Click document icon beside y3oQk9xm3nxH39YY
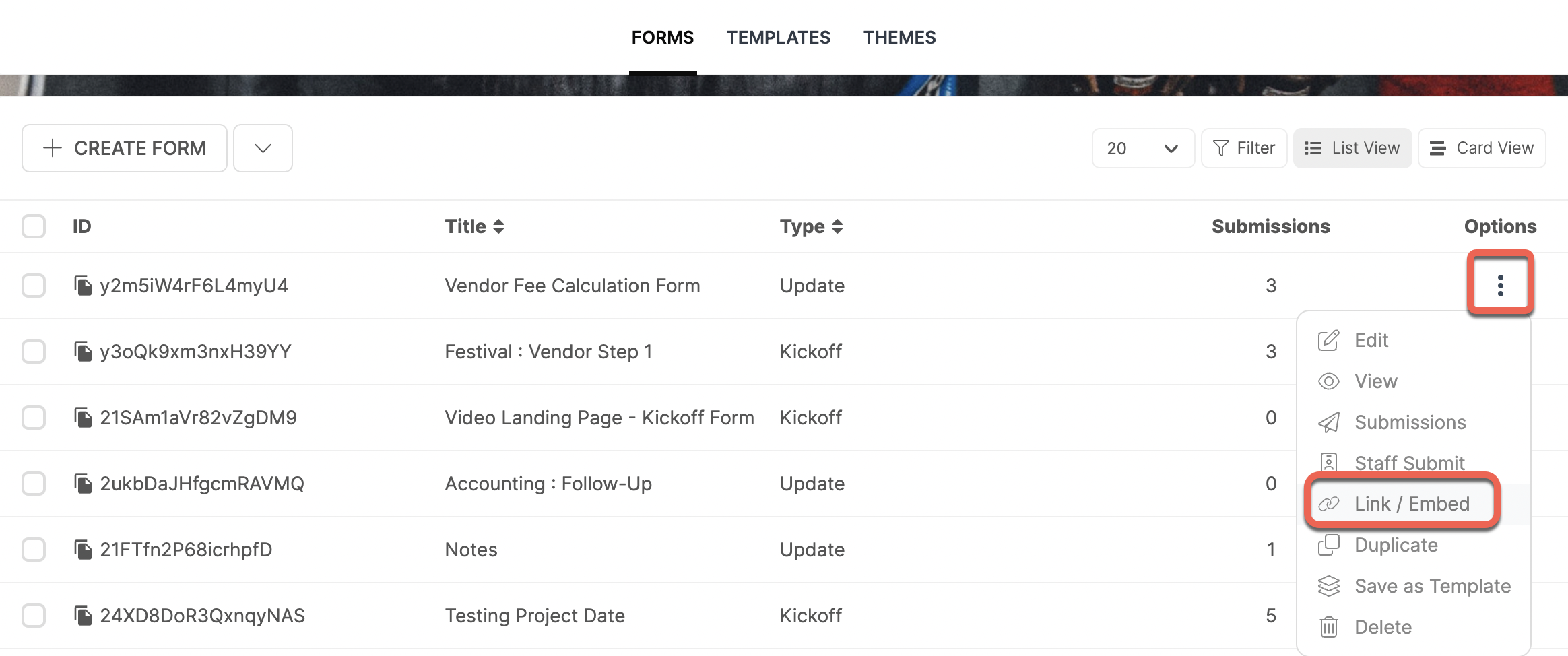This screenshot has height=656, width=1568. (x=83, y=352)
